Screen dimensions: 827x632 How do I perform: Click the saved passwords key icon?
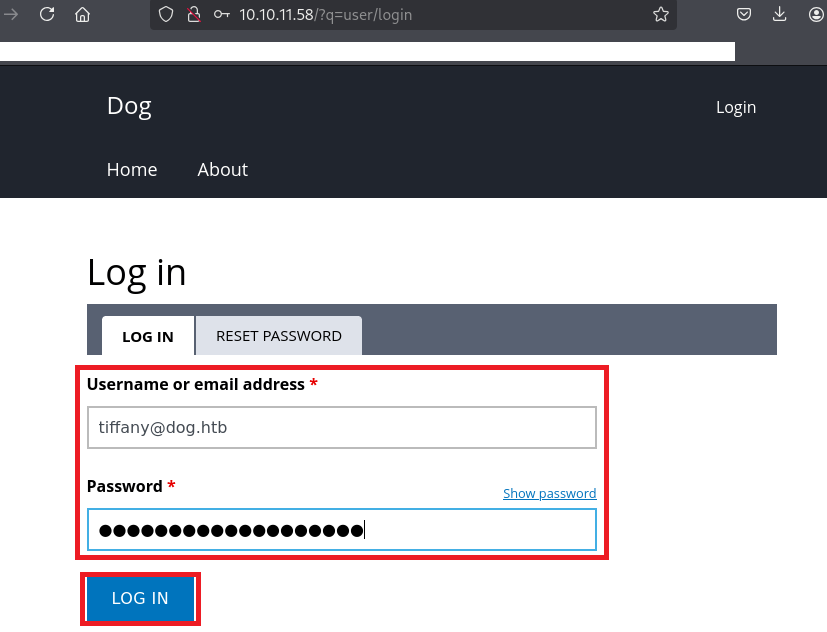click(221, 15)
